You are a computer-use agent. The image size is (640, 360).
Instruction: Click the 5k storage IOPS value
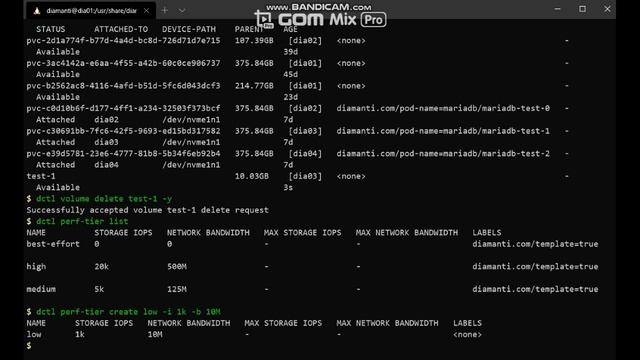pyautogui.click(x=99, y=289)
